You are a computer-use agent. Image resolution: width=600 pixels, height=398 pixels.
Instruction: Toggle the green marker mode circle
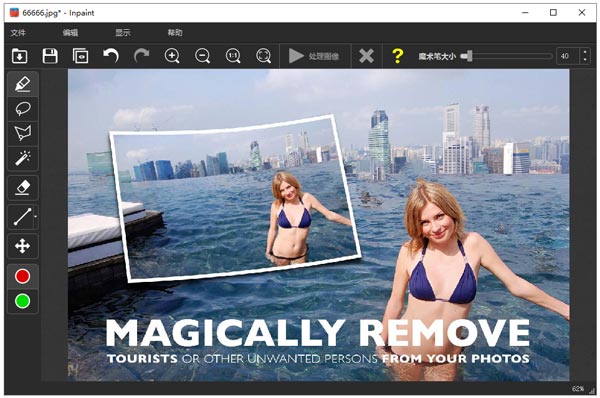pos(23,301)
